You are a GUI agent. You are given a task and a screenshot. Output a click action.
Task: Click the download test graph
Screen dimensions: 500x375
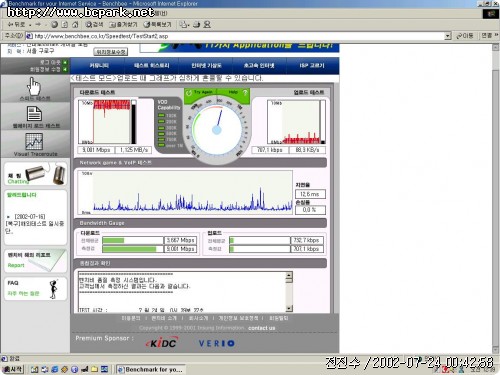click(107, 122)
